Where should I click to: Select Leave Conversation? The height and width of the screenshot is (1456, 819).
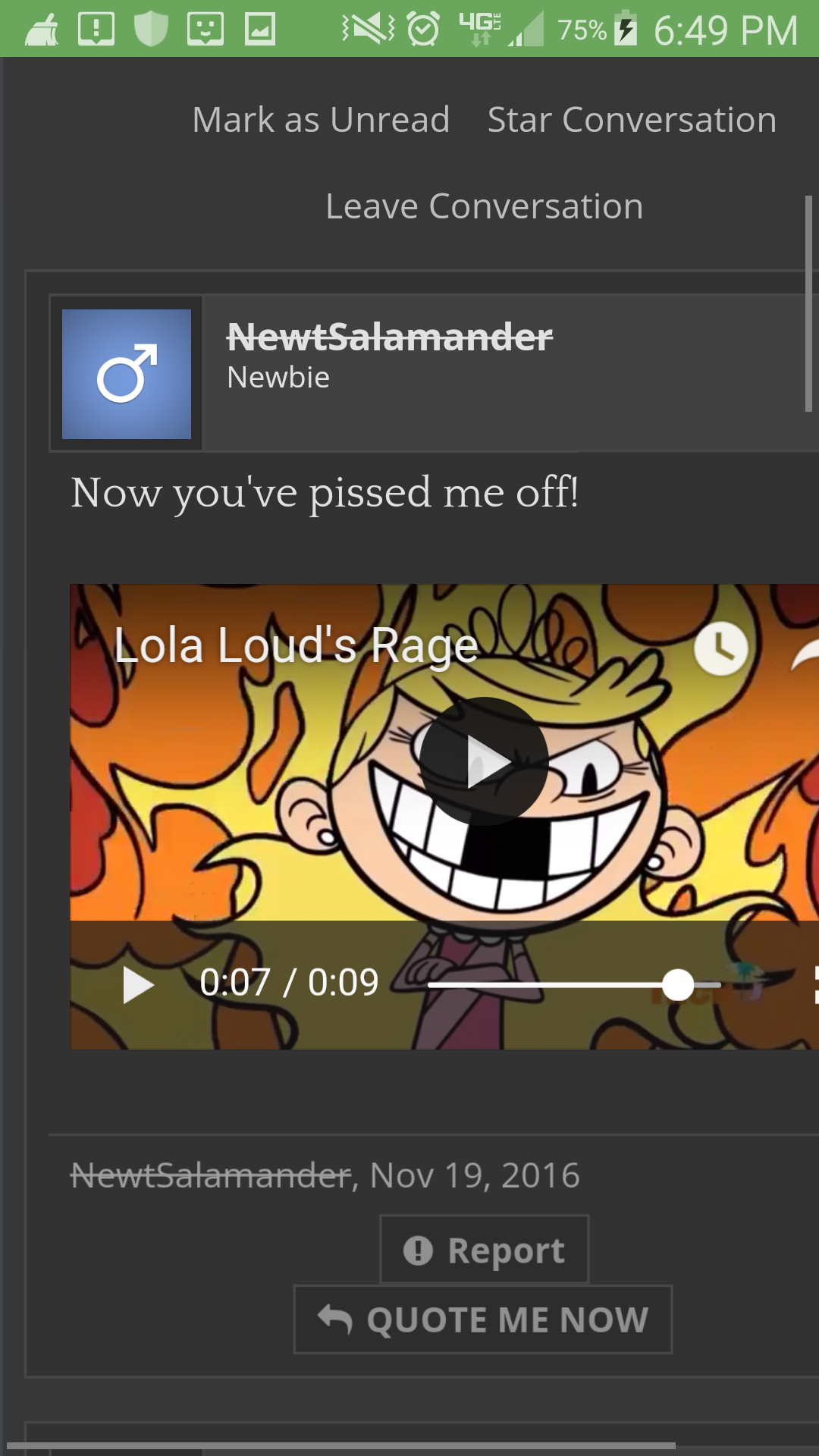[485, 206]
